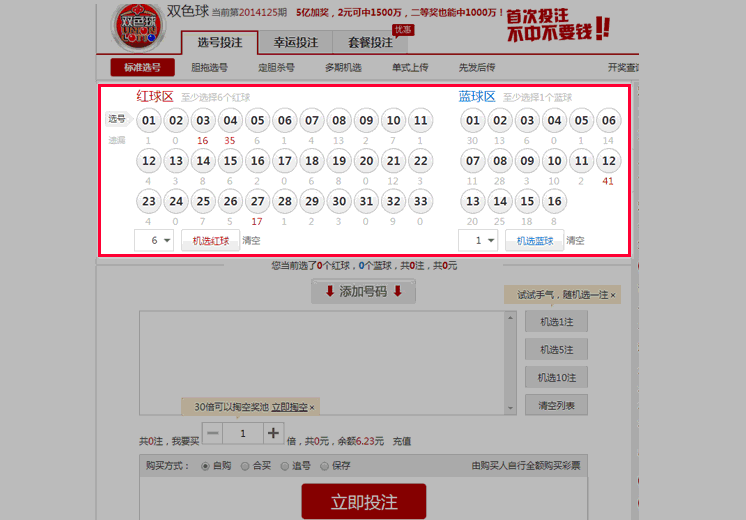Viewport: 746px width, 520px height.
Task: Click the 双色球 lottery logo
Action: point(138,27)
